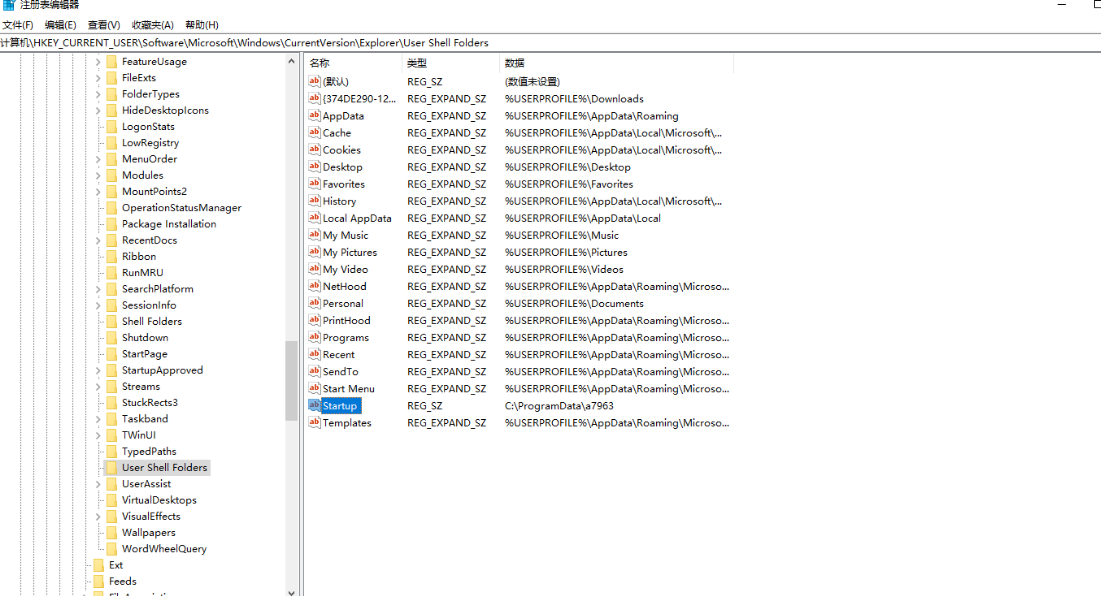Expand the StartupApproved key
The width and height of the screenshot is (1101, 596).
coord(98,370)
